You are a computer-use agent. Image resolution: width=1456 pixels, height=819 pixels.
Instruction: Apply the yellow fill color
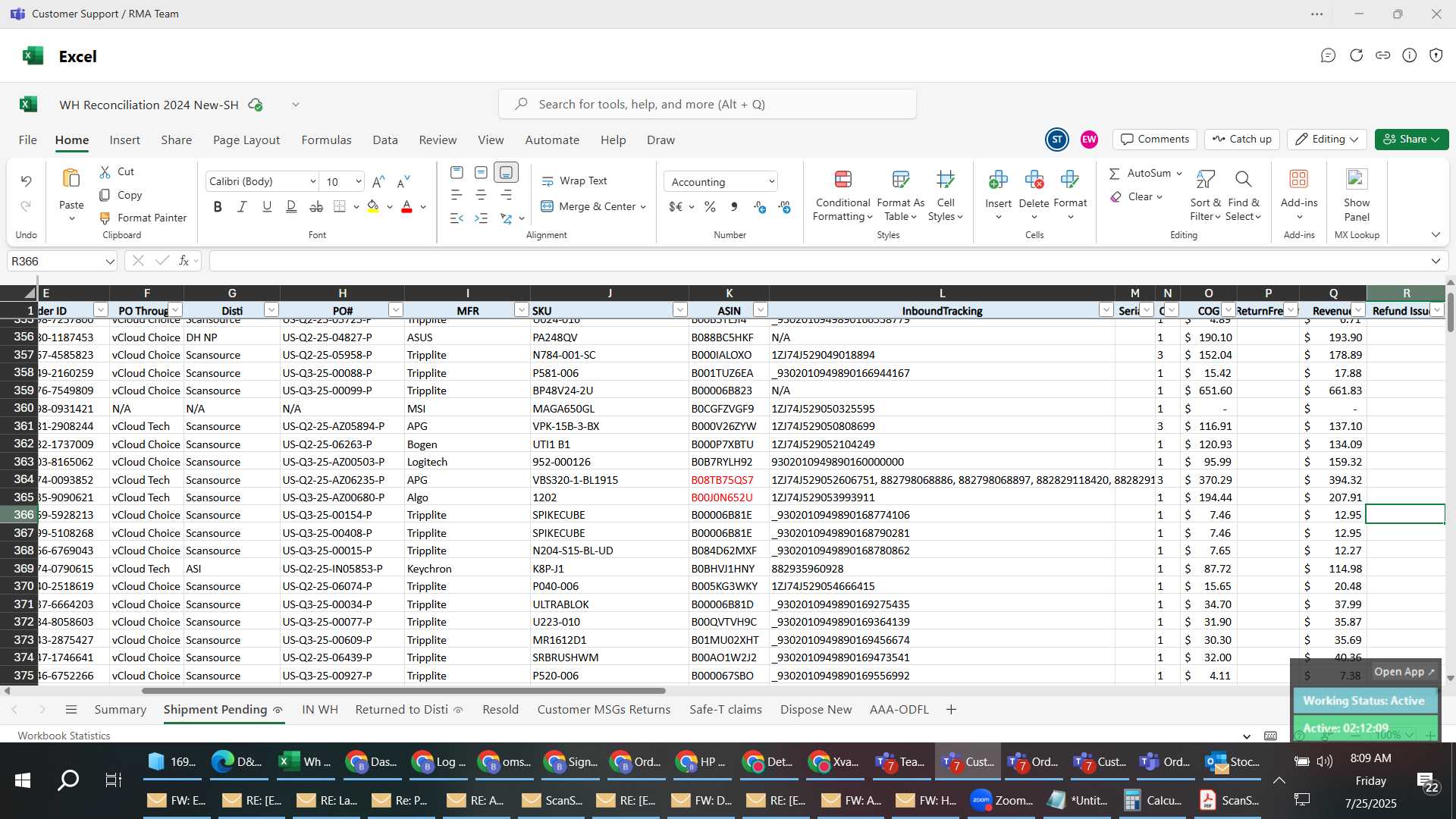pyautogui.click(x=372, y=206)
